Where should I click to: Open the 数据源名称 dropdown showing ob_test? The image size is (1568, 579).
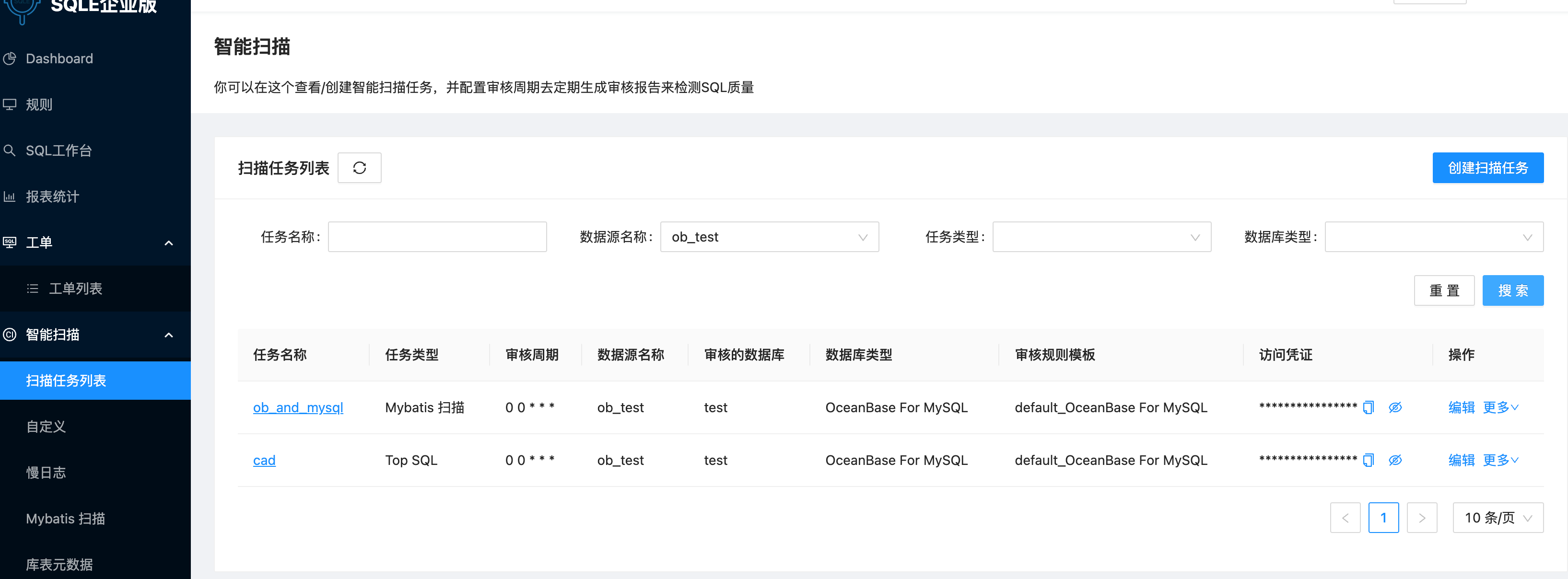(x=770, y=237)
